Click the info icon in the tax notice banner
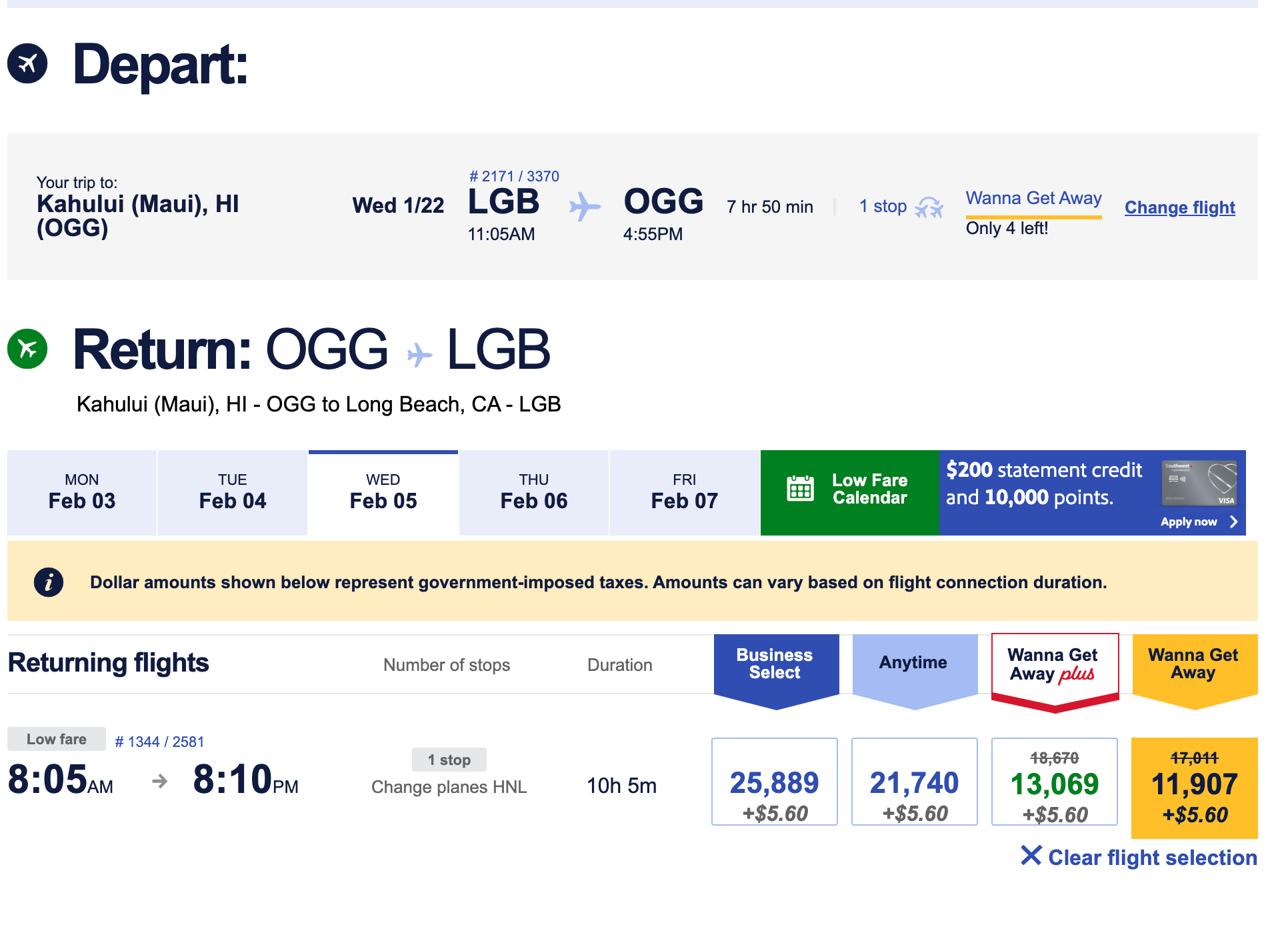 (x=48, y=582)
